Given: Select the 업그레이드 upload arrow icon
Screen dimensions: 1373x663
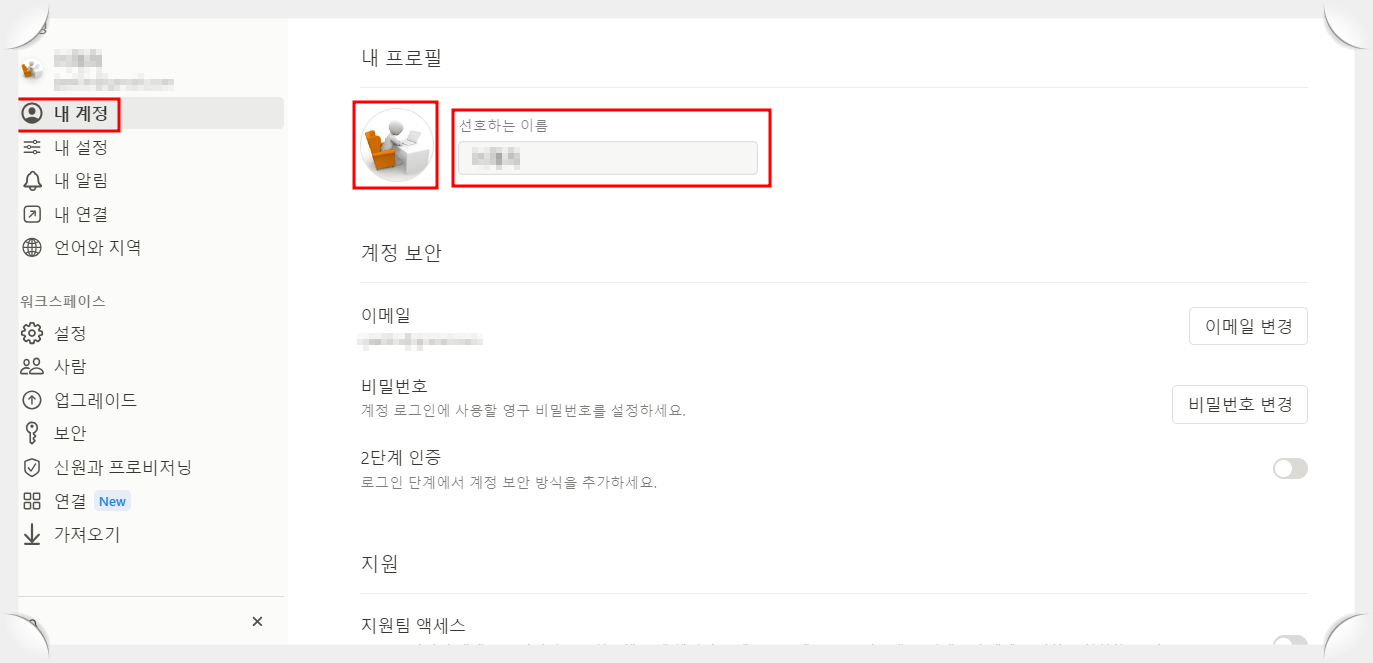Looking at the screenshot, I should pyautogui.click(x=34, y=399).
